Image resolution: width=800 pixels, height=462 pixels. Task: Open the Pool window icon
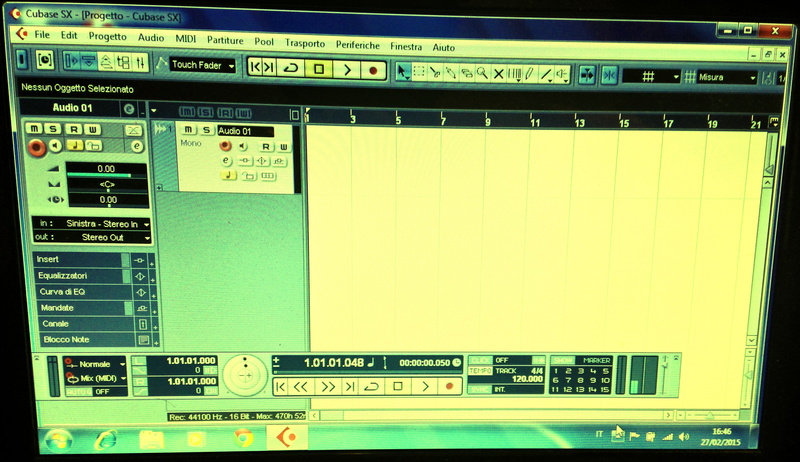123,63
